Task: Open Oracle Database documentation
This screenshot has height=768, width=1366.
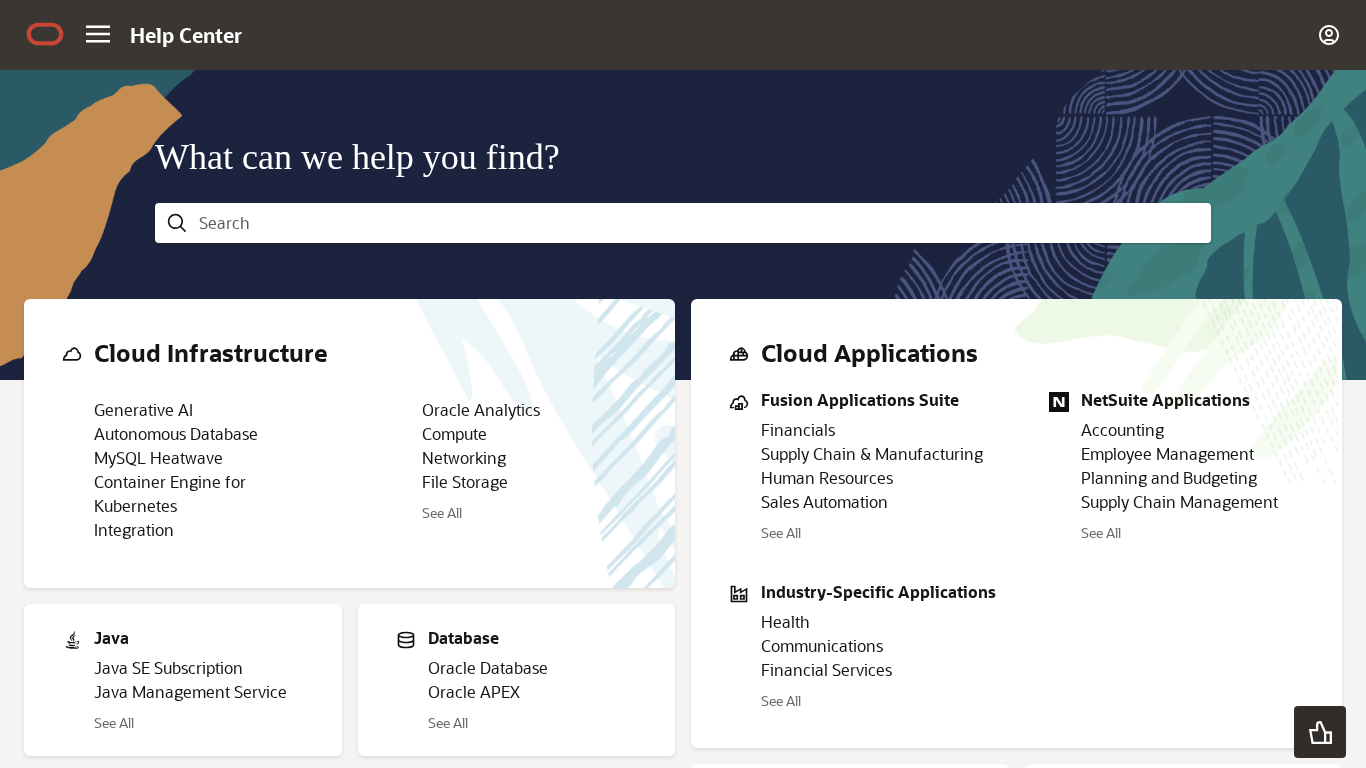Action: point(488,668)
